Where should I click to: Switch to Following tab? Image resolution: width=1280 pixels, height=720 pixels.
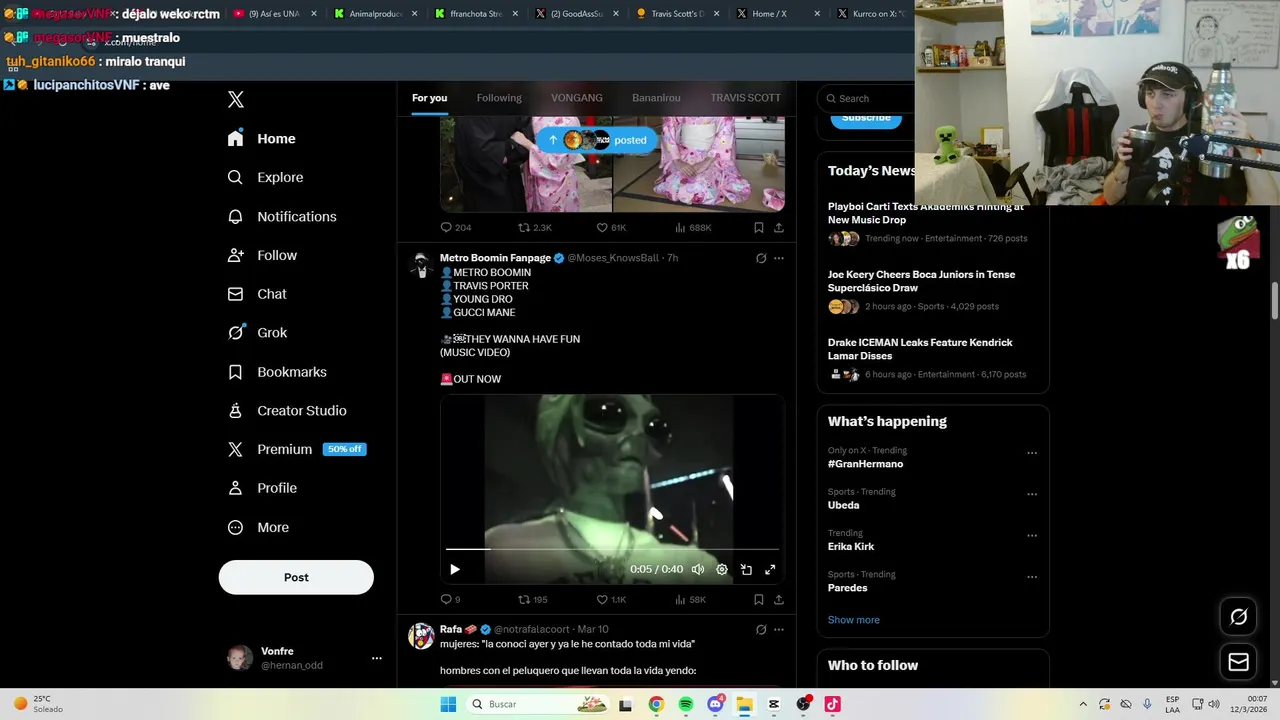tap(499, 98)
